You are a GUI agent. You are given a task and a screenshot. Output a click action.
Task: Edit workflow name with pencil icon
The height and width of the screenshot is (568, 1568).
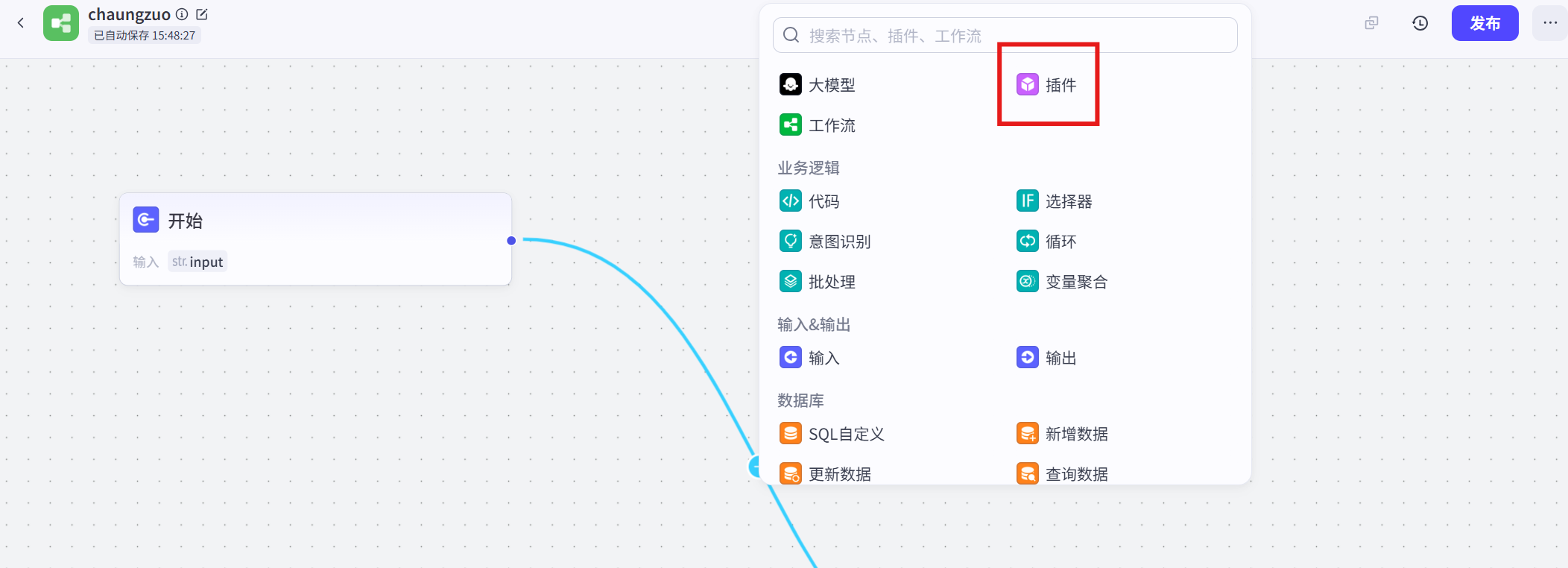(201, 14)
